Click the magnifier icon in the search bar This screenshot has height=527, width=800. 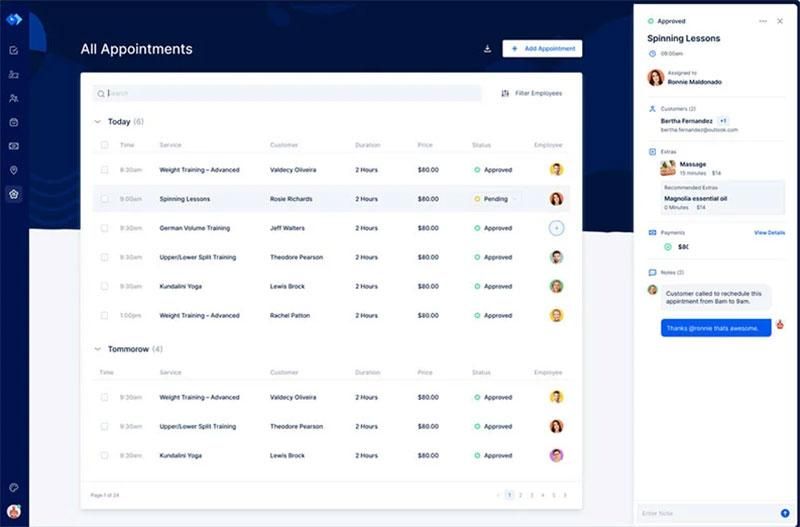101,93
